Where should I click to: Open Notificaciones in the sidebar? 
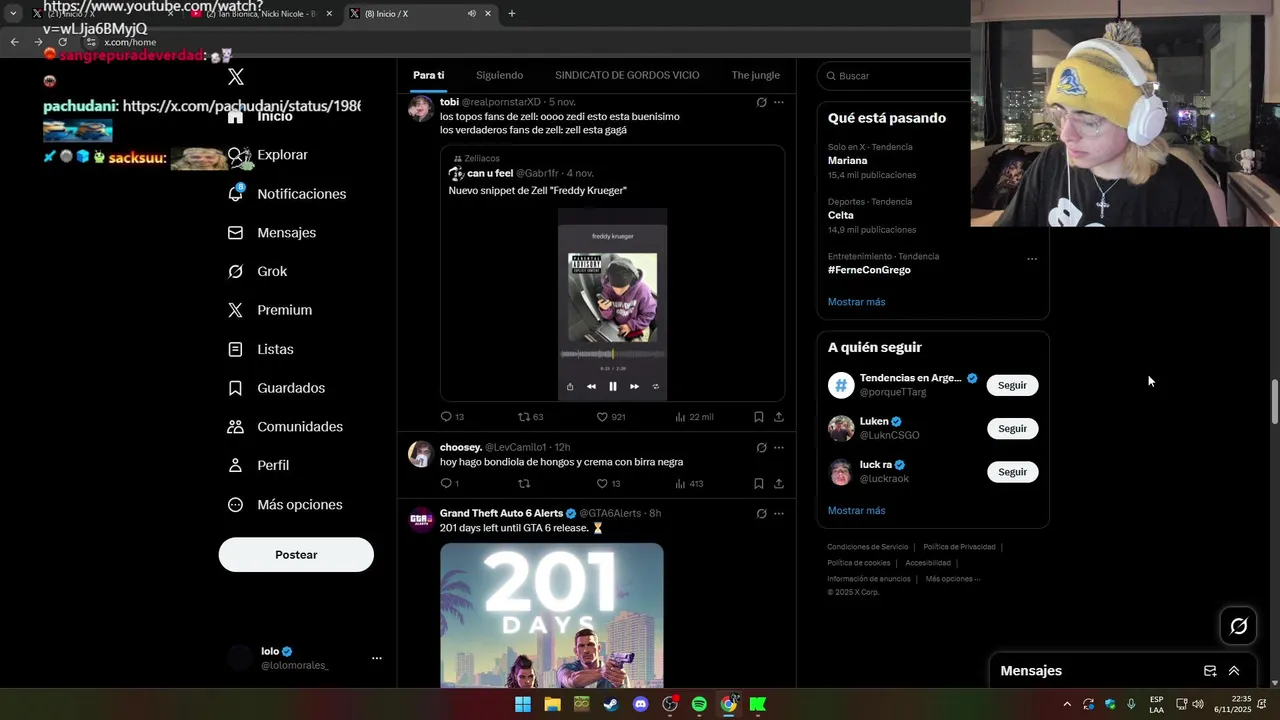tap(287, 194)
